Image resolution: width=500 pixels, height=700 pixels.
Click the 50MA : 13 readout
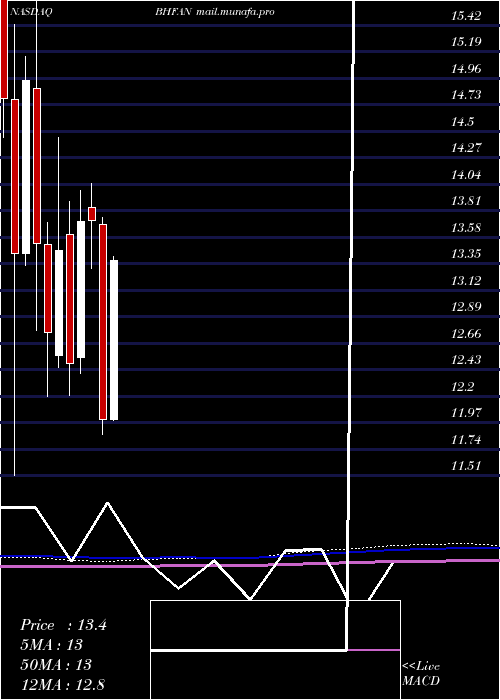tap(56, 665)
